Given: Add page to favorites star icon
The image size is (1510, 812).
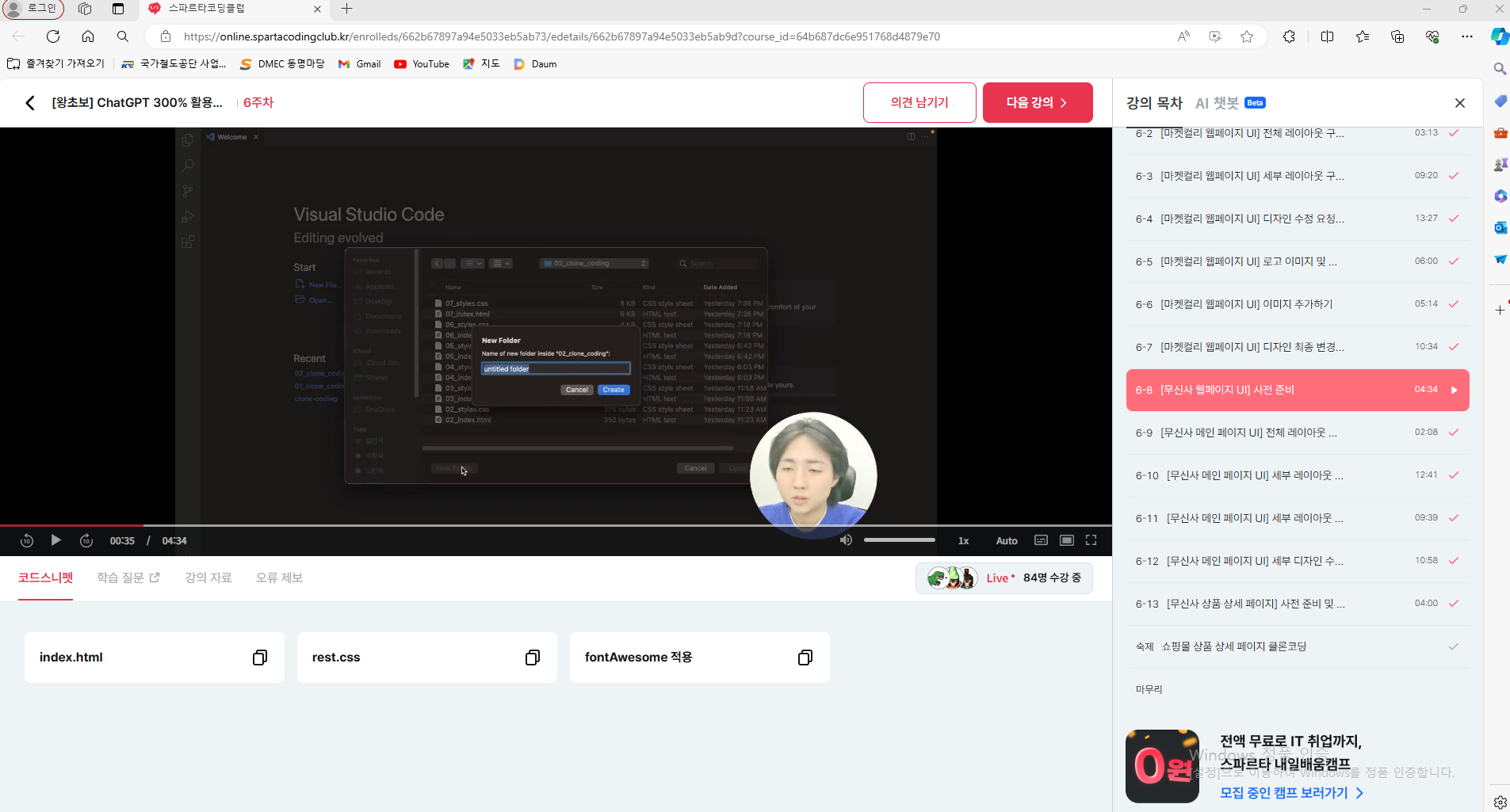Looking at the screenshot, I should coord(1247,36).
